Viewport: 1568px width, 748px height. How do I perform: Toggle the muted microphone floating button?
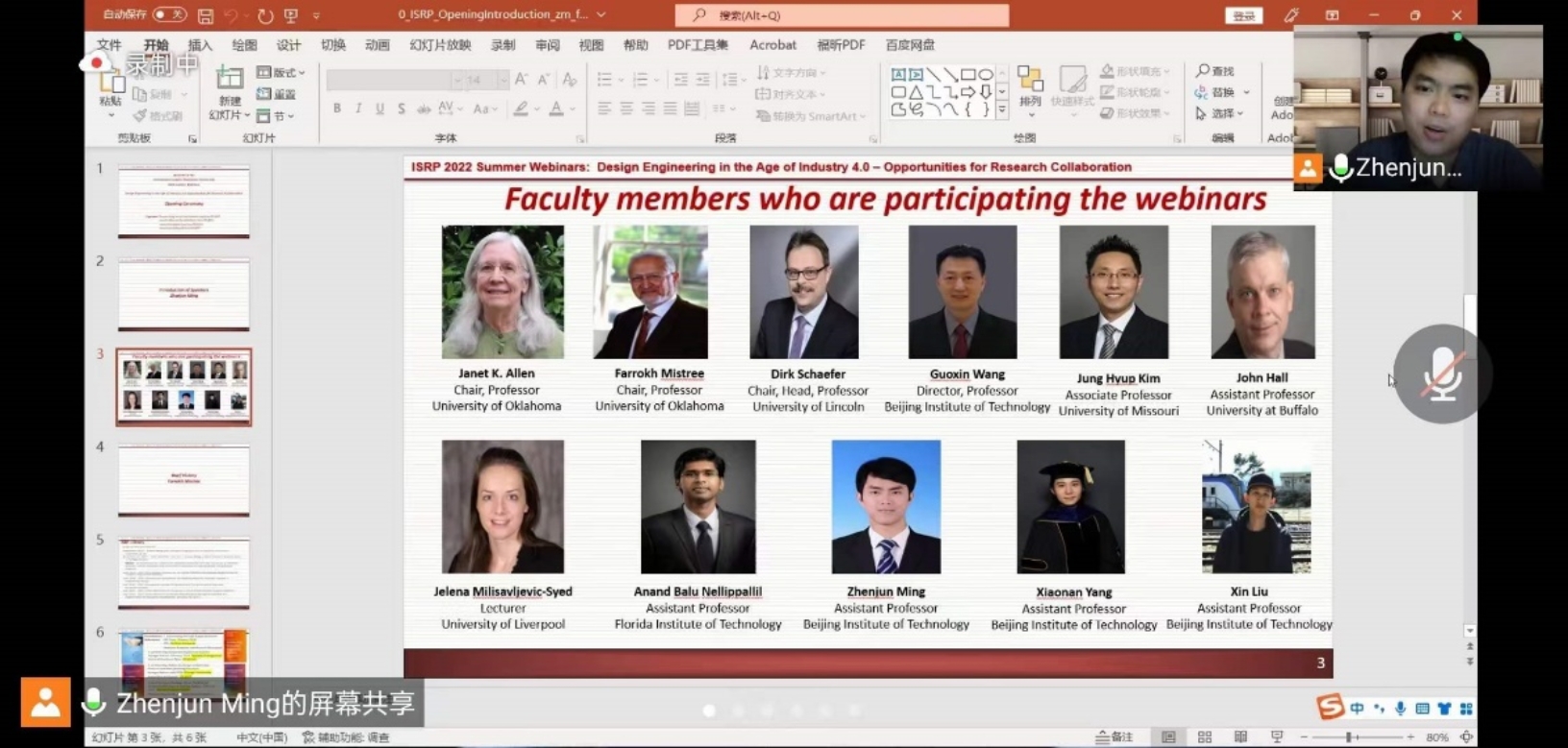1441,374
